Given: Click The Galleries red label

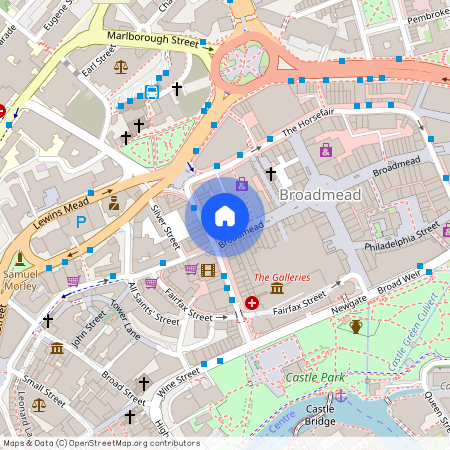Looking at the screenshot, I should point(282,277).
